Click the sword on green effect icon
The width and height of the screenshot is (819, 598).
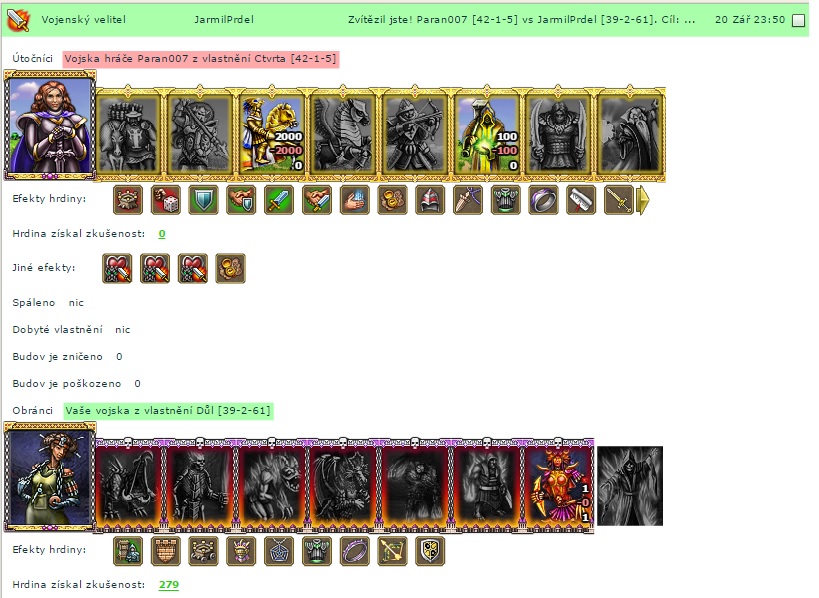point(279,200)
